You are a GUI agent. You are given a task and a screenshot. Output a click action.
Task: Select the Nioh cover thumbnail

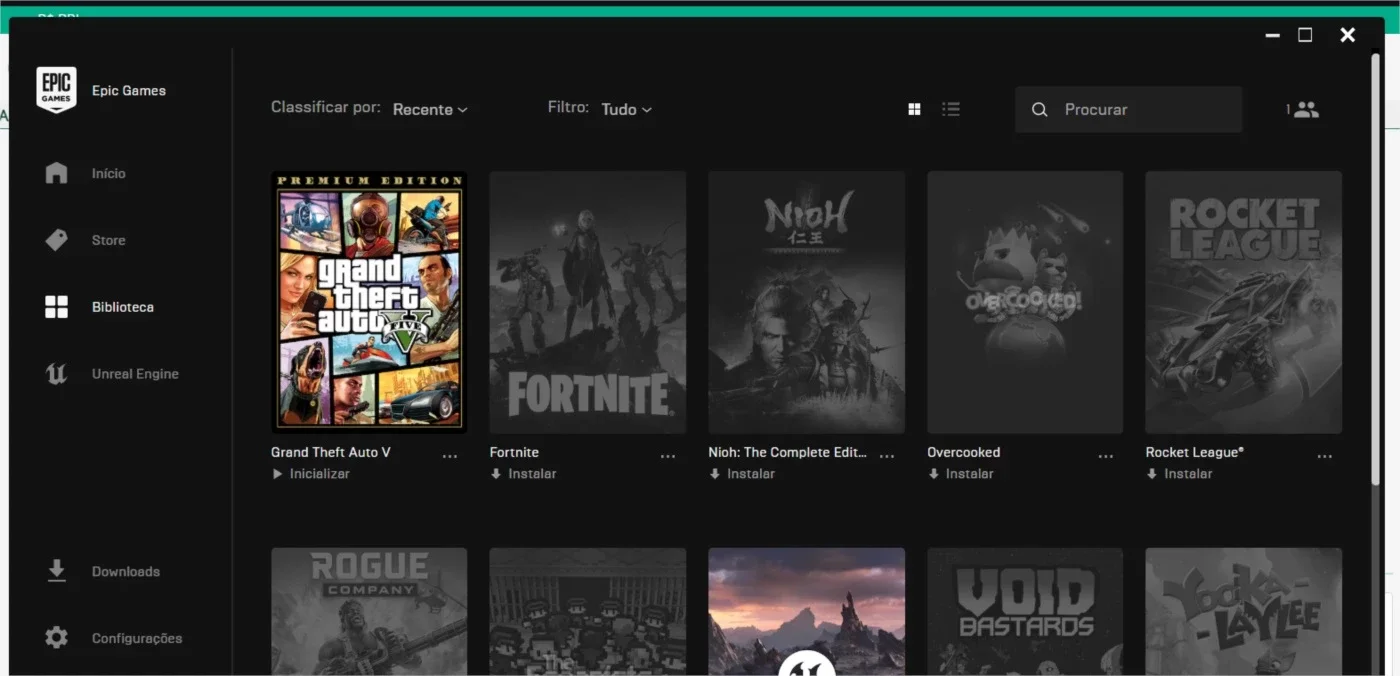(807, 302)
